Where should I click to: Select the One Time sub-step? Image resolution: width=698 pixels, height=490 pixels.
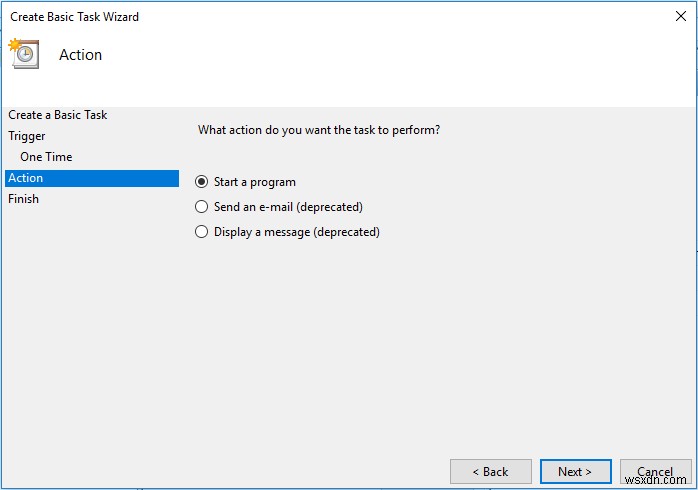[46, 157]
